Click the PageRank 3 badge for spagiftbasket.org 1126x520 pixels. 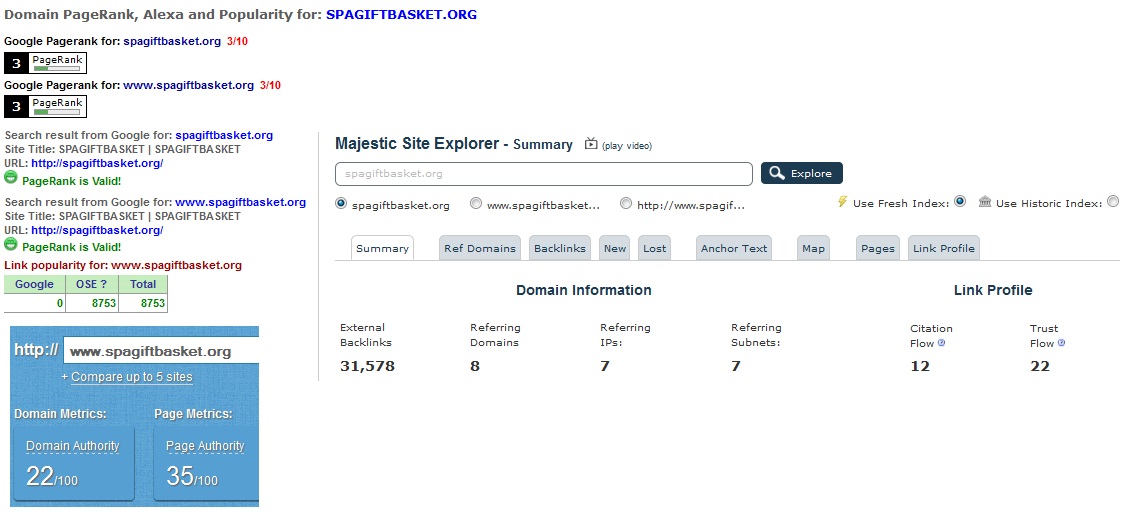pos(45,62)
